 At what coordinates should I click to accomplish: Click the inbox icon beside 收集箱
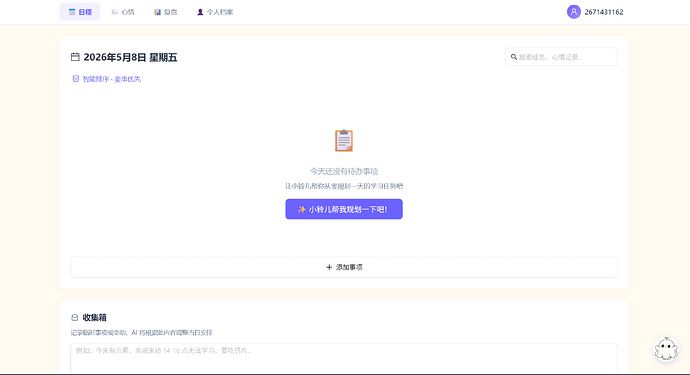pyautogui.click(x=74, y=317)
